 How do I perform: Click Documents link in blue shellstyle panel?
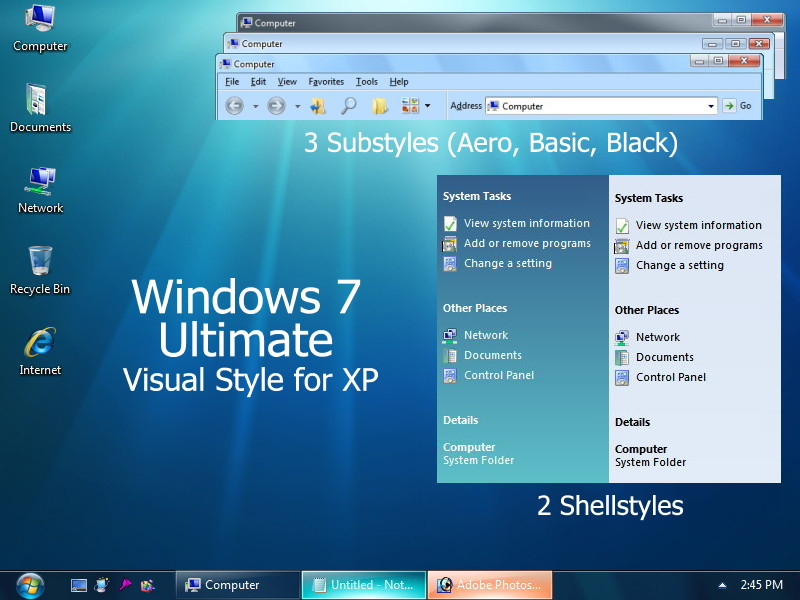[x=493, y=355]
